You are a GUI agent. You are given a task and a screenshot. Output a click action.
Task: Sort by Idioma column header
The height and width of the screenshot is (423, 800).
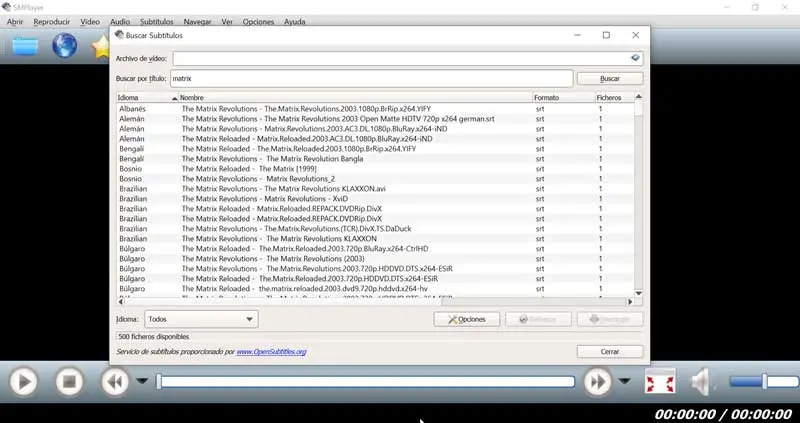coord(147,97)
